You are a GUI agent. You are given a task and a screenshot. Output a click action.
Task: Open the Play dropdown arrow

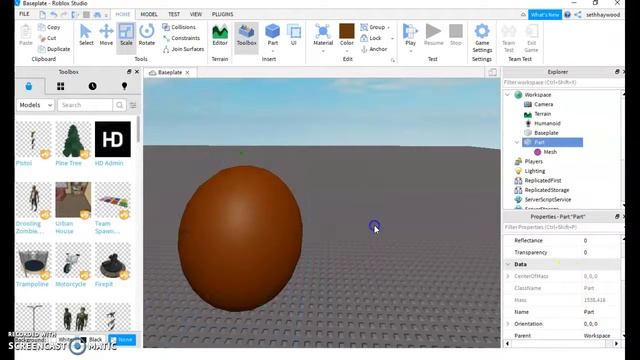point(410,51)
